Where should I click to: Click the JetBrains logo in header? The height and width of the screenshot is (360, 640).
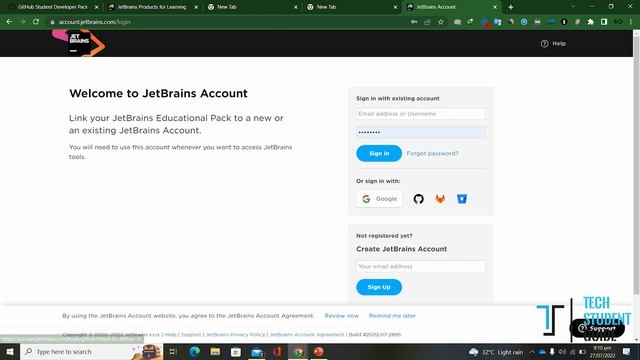[79, 43]
